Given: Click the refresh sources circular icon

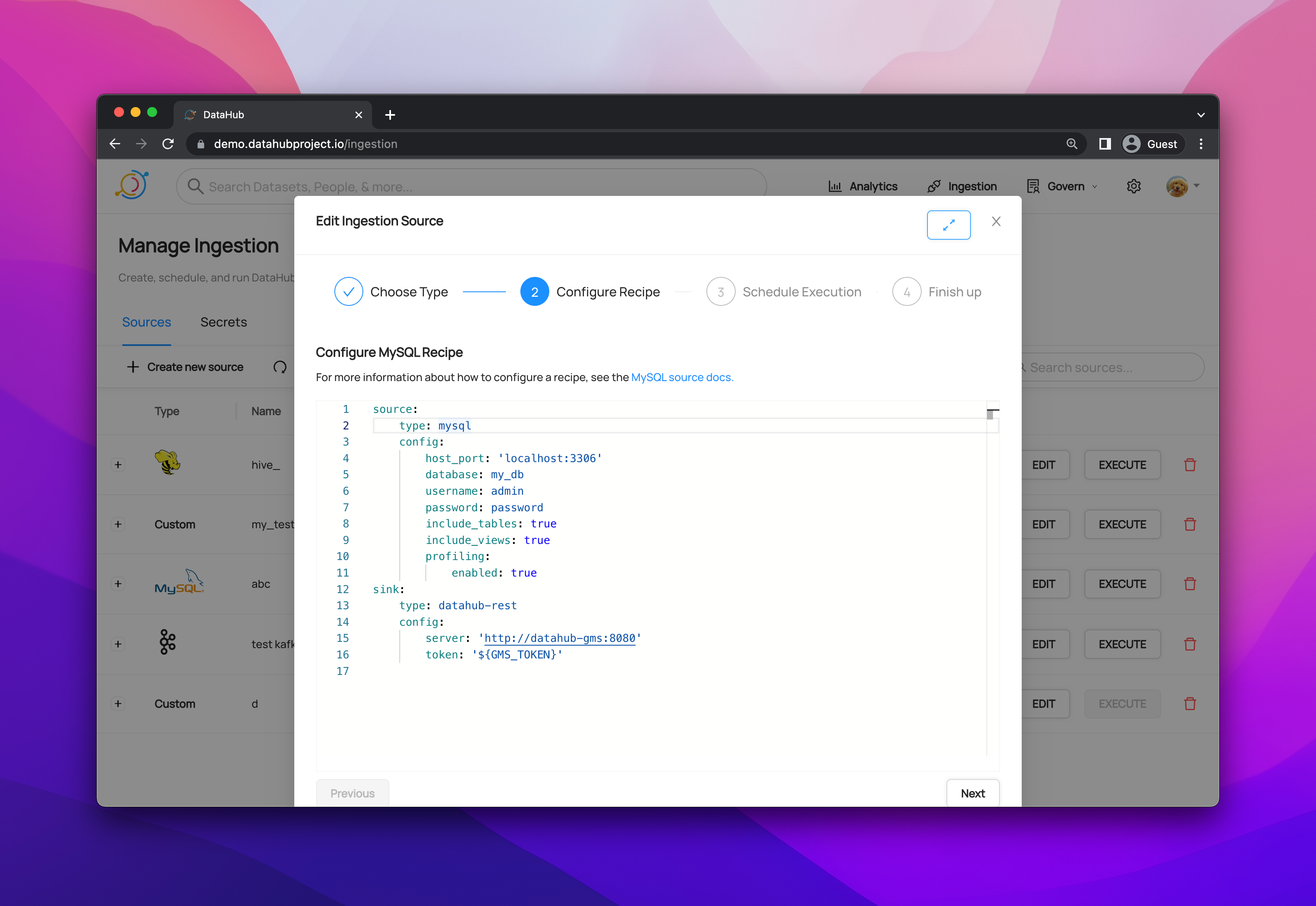Looking at the screenshot, I should 280,367.
